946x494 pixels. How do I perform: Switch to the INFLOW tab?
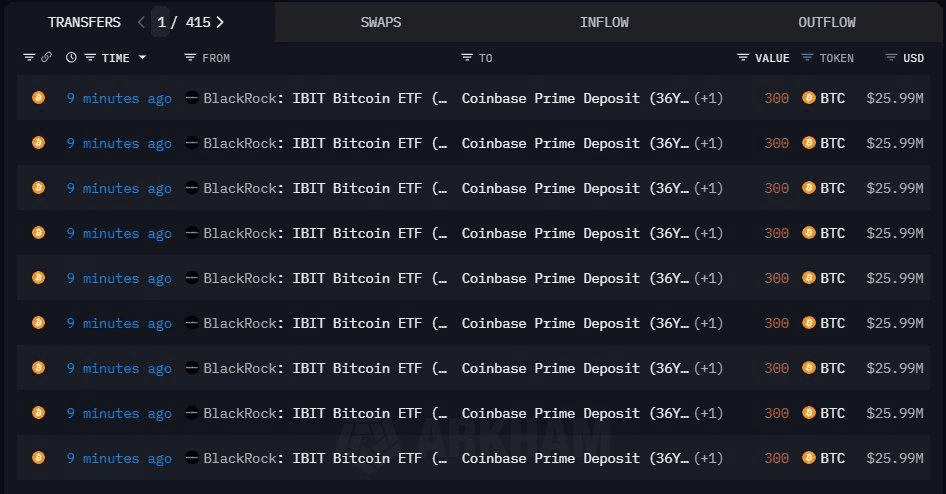coord(604,22)
